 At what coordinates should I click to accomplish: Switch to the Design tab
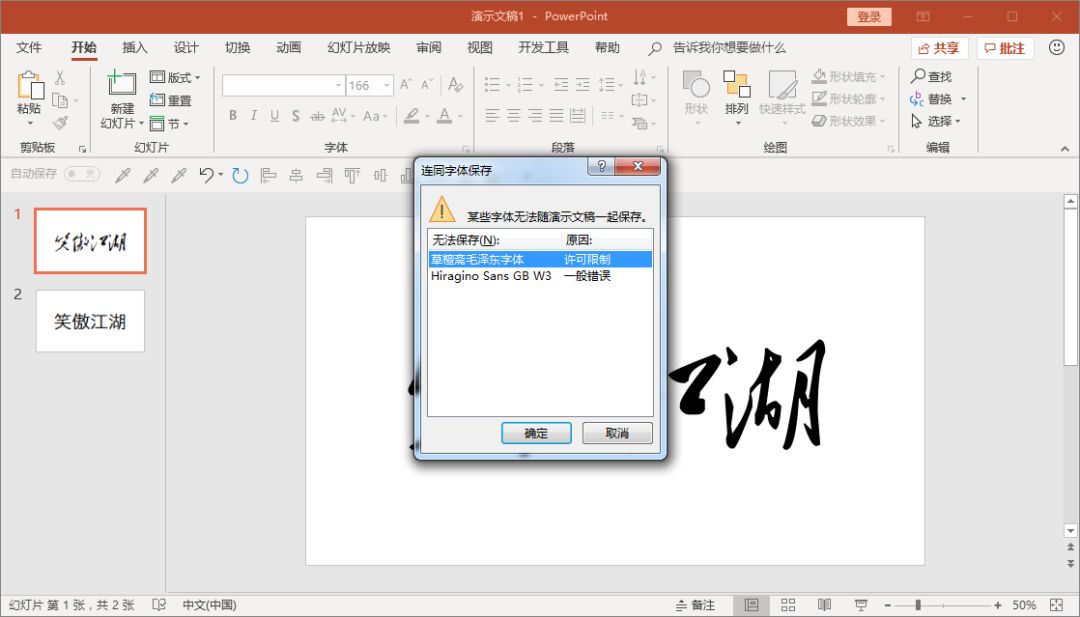(186, 48)
